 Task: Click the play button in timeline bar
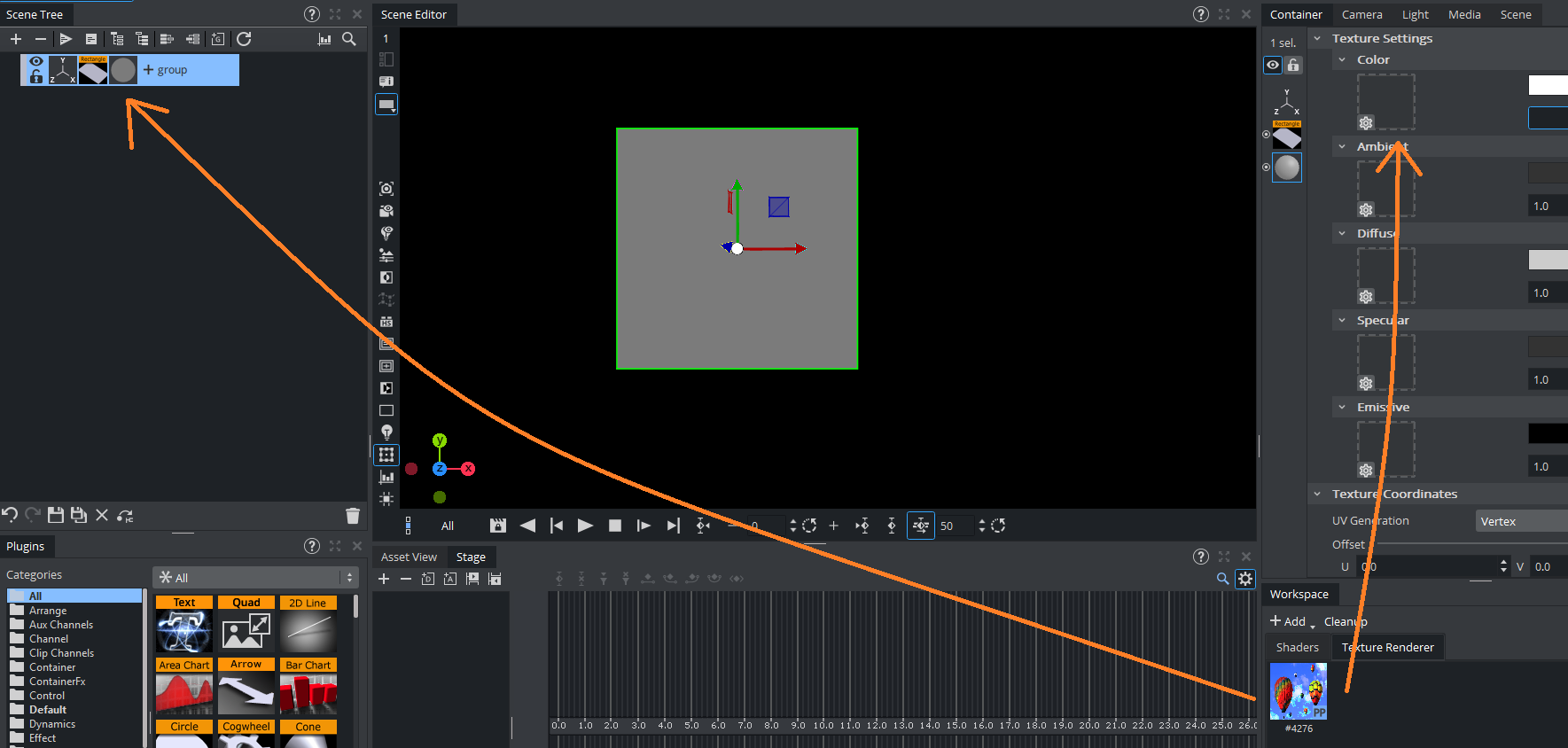[x=585, y=526]
